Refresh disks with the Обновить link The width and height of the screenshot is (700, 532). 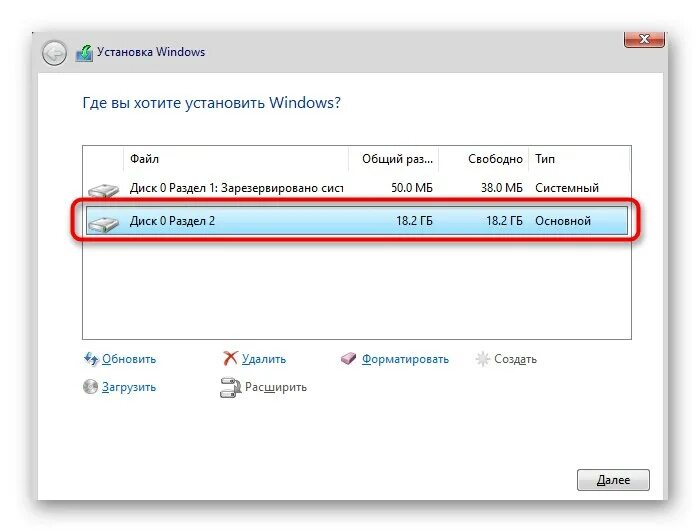tap(129, 359)
